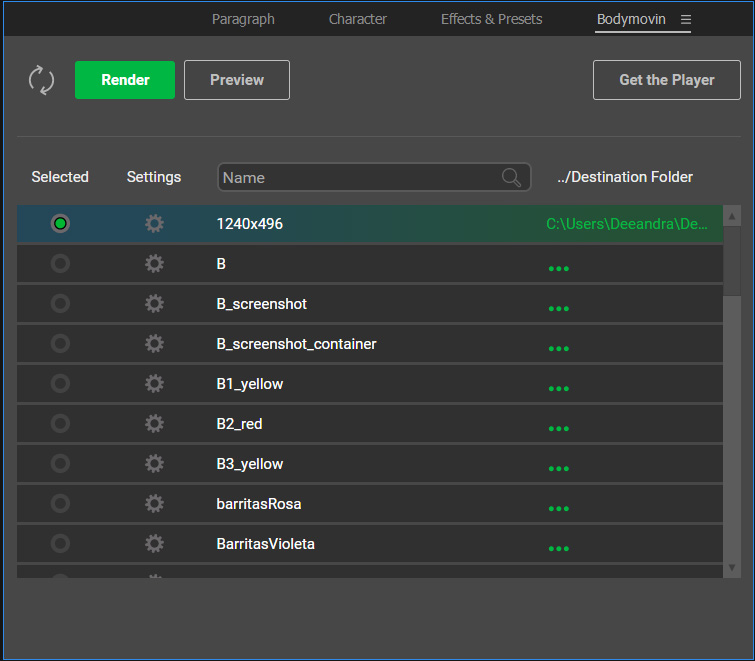The image size is (755, 661).
Task: Click the magnifier icon in Name search
Action: [x=511, y=178]
